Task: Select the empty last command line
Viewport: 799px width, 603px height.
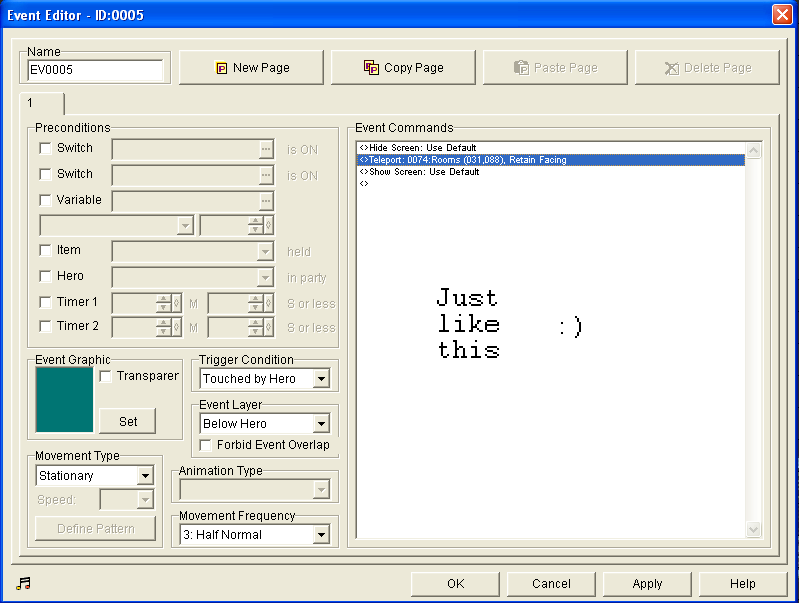Action: point(551,184)
